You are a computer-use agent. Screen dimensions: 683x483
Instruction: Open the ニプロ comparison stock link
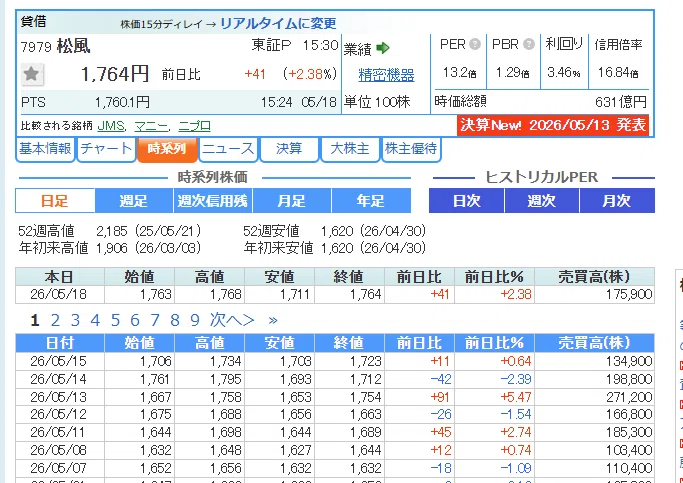pyautogui.click(x=195, y=126)
